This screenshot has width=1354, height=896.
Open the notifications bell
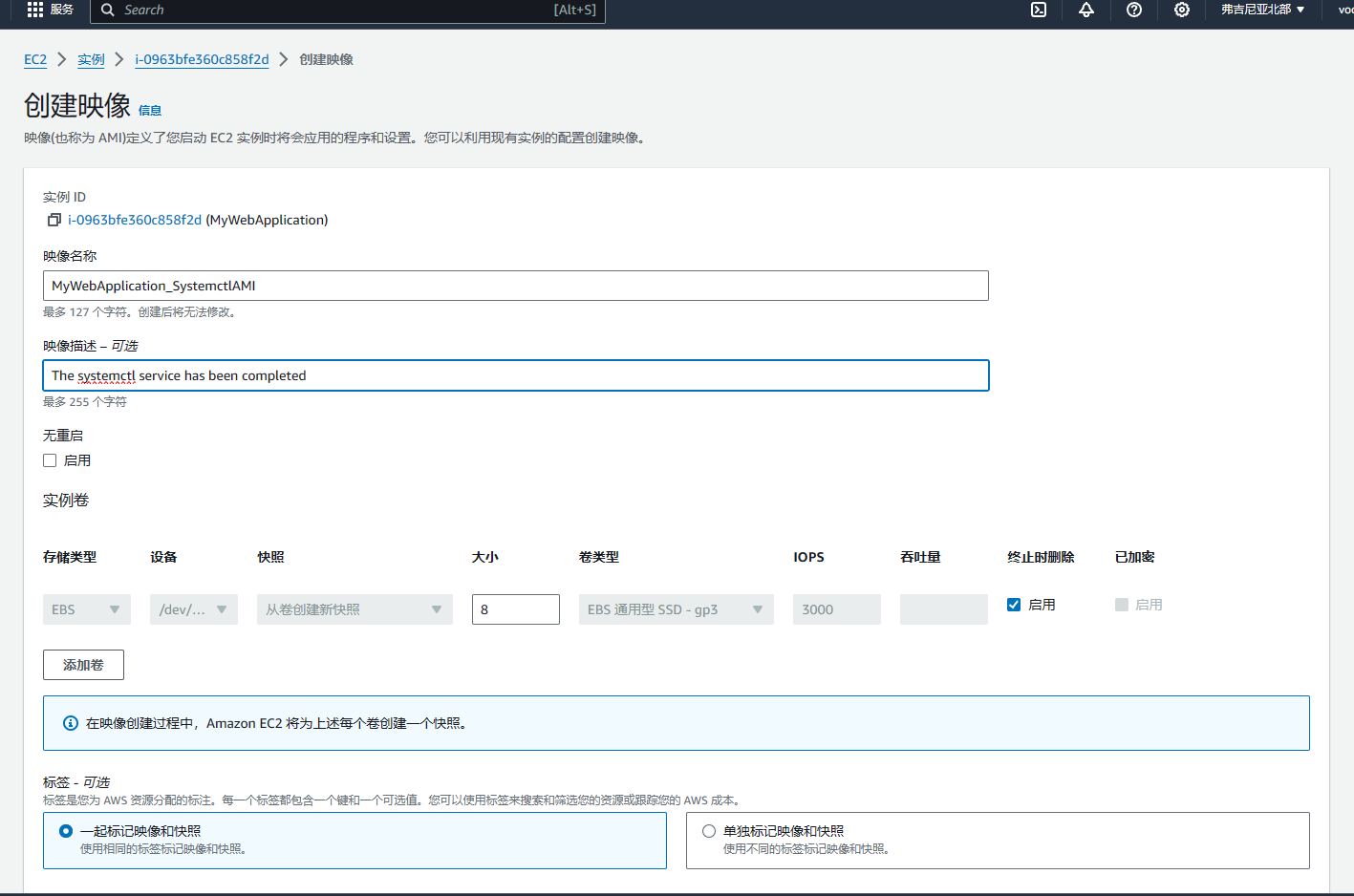pos(1086,10)
